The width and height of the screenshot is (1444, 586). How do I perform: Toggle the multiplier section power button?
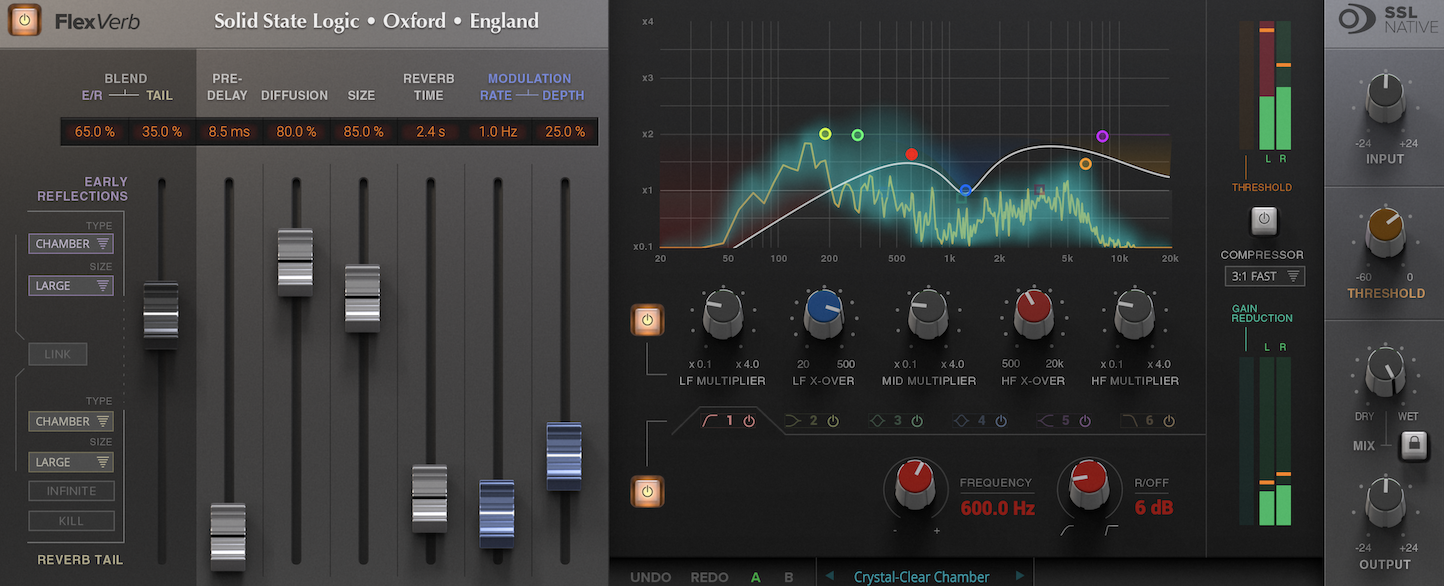(646, 319)
